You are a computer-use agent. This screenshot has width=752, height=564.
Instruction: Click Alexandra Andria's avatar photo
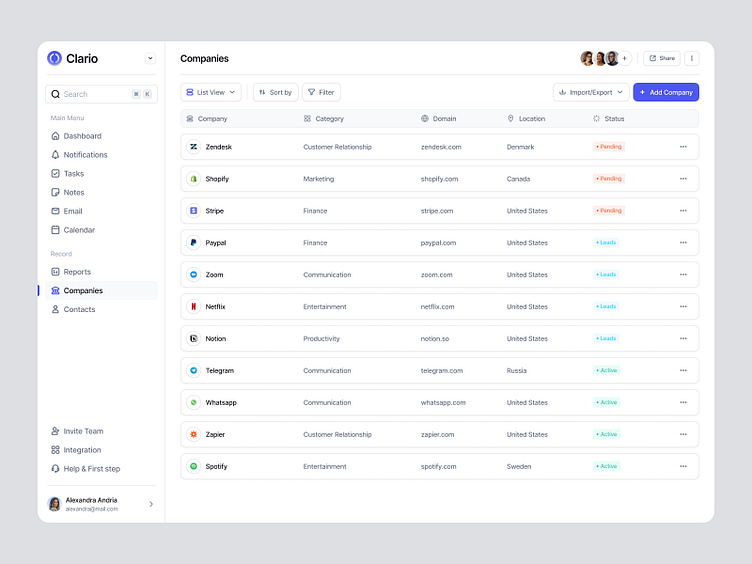(55, 504)
